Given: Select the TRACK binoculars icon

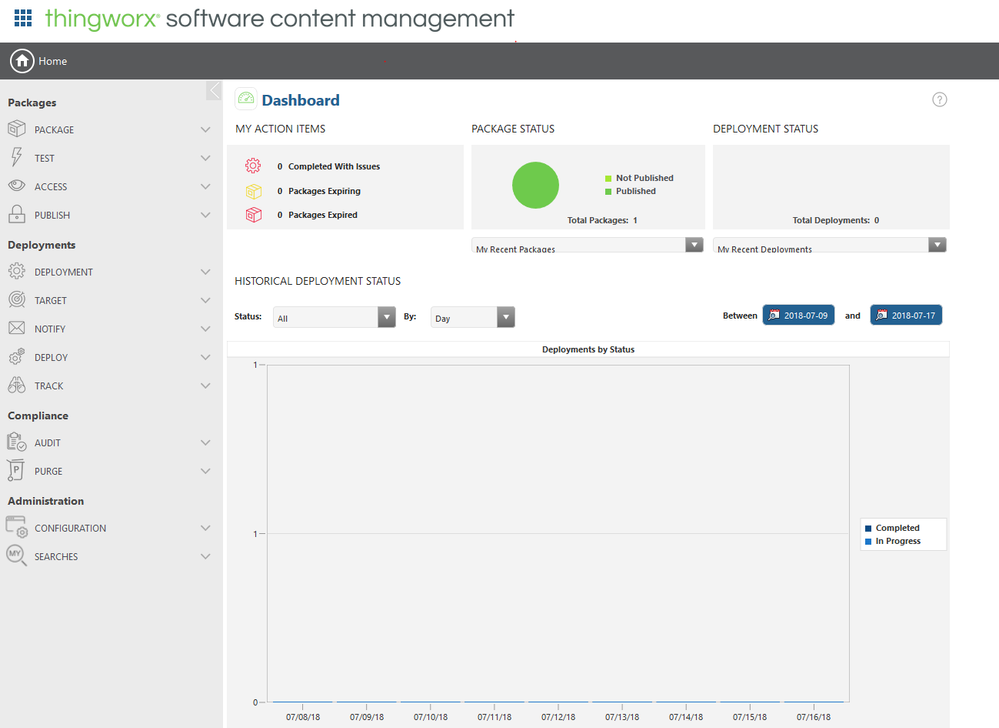Looking at the screenshot, I should [x=16, y=386].
